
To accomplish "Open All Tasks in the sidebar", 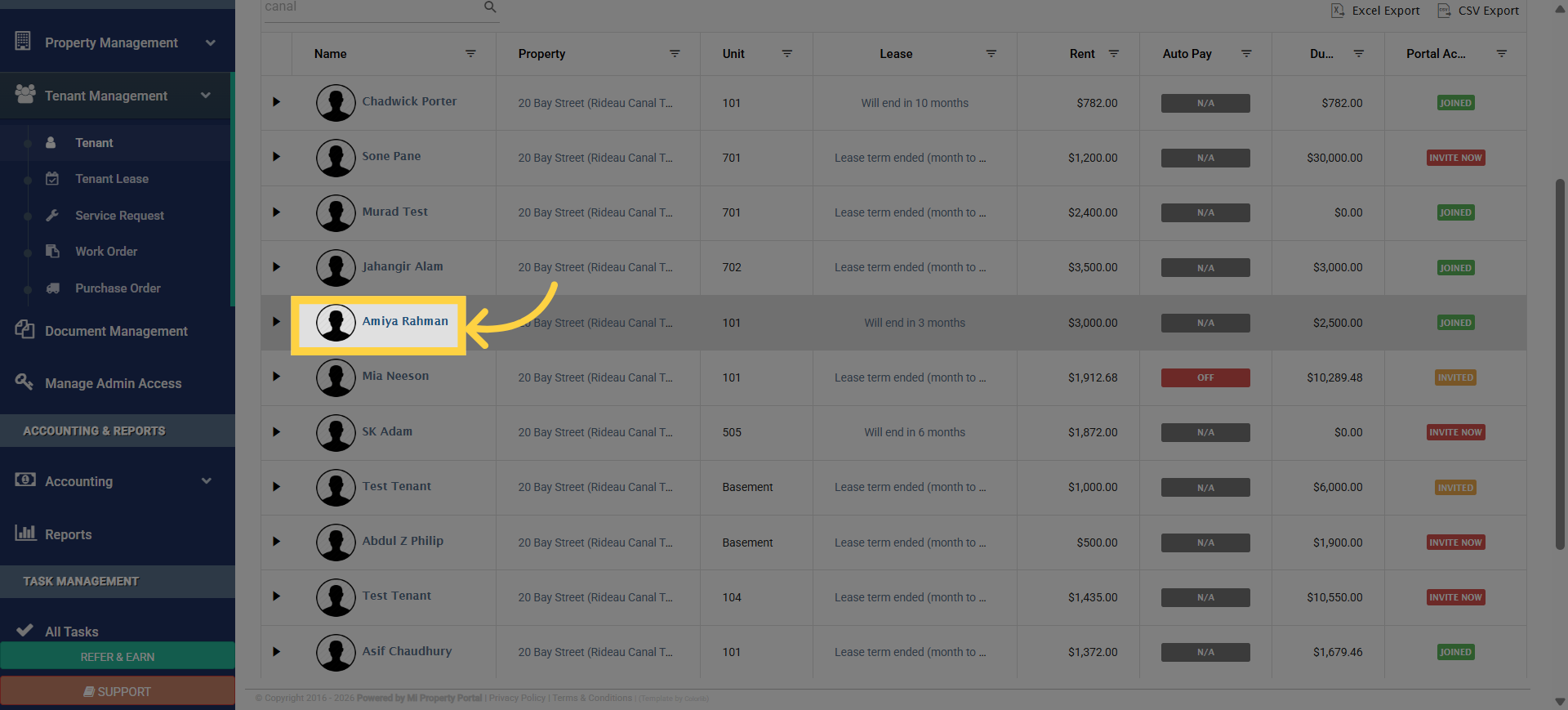I will coord(71,632).
